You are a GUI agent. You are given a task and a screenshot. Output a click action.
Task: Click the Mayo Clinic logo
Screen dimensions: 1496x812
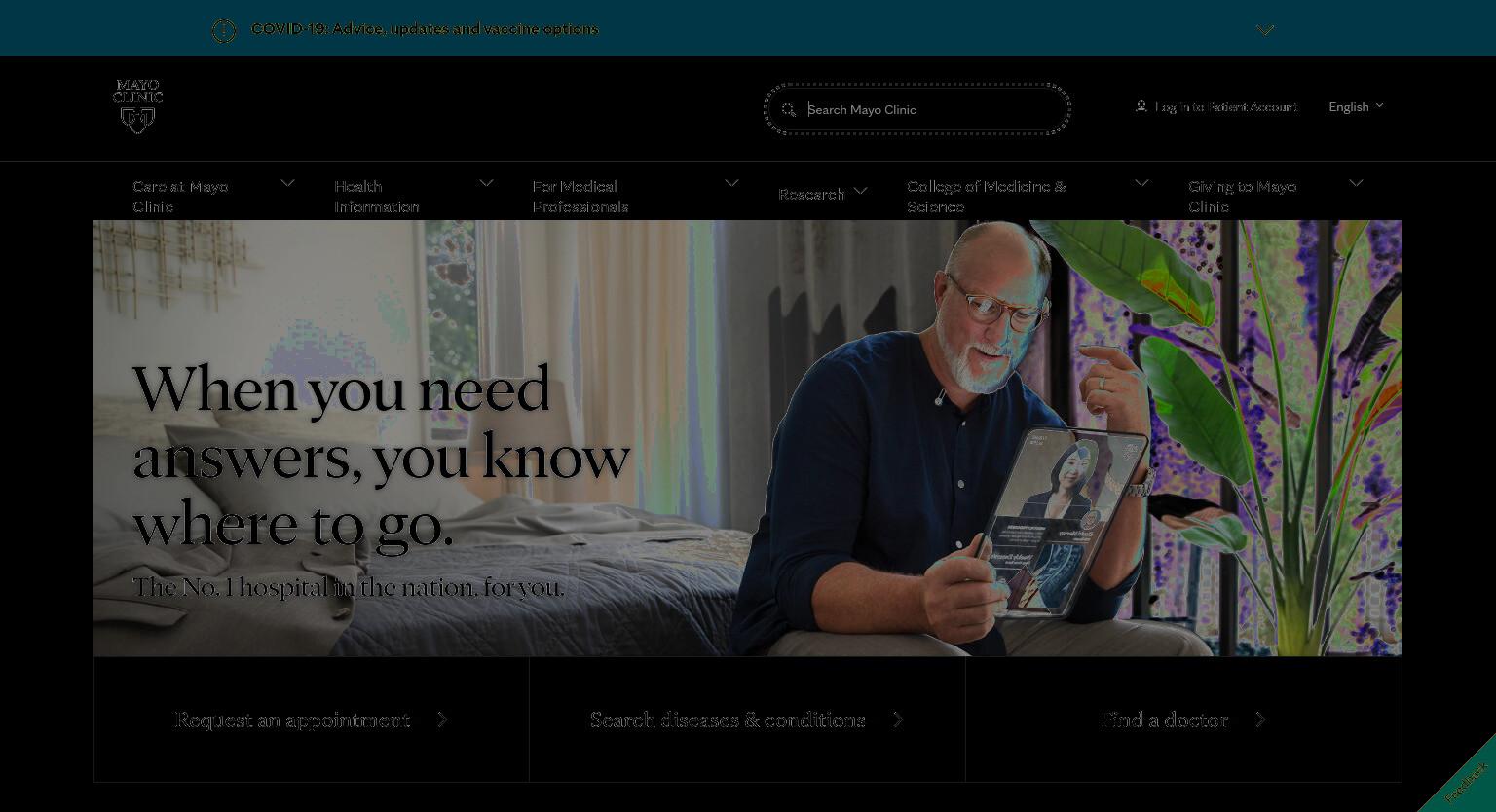coord(137,106)
